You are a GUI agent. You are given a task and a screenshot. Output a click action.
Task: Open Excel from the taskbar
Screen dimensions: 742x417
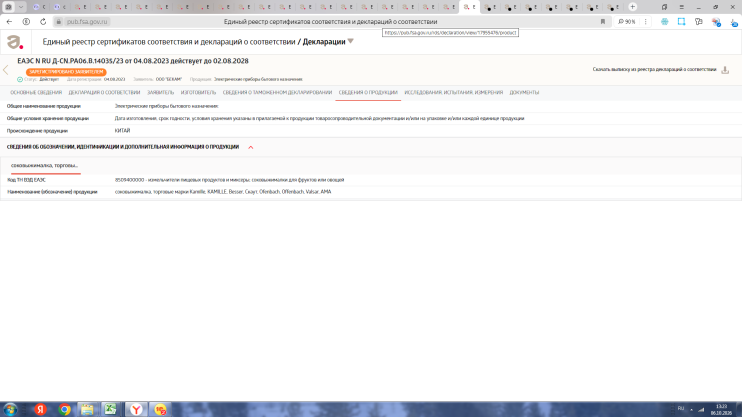point(111,409)
